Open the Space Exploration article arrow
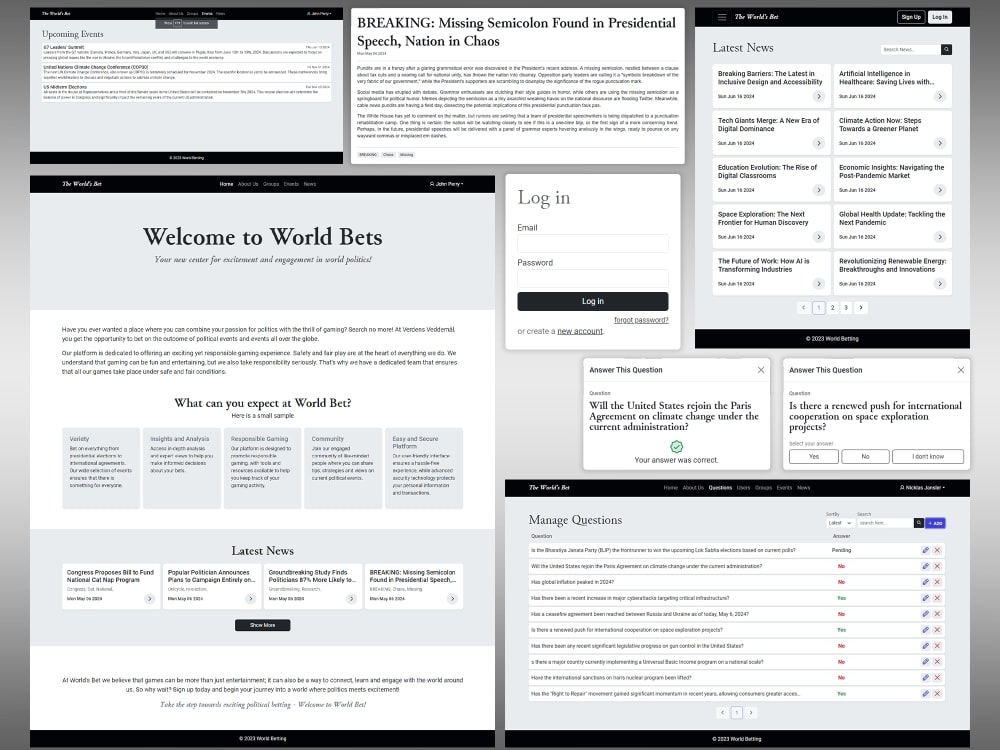The image size is (1000, 750). click(819, 237)
